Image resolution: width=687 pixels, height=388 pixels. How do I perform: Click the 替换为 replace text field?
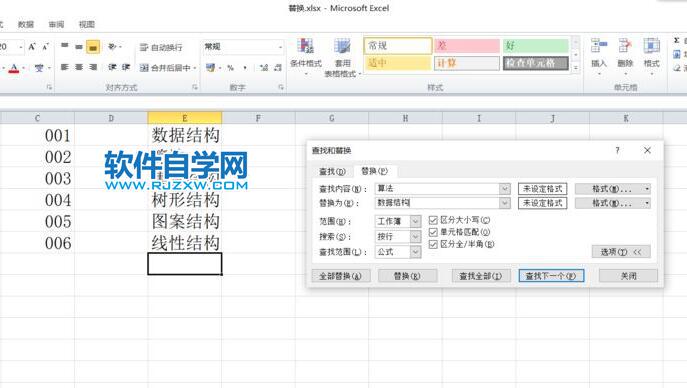tap(437, 203)
